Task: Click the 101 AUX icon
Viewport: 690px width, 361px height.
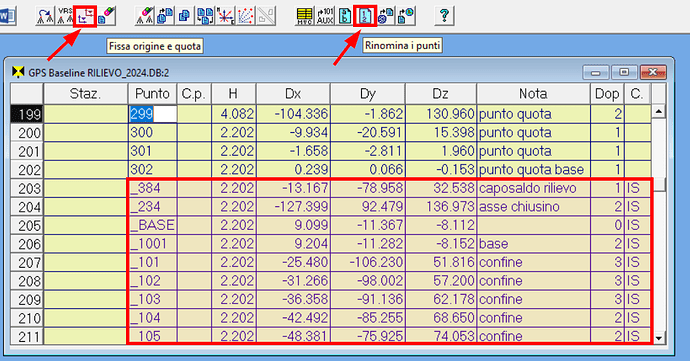Action: pos(325,16)
